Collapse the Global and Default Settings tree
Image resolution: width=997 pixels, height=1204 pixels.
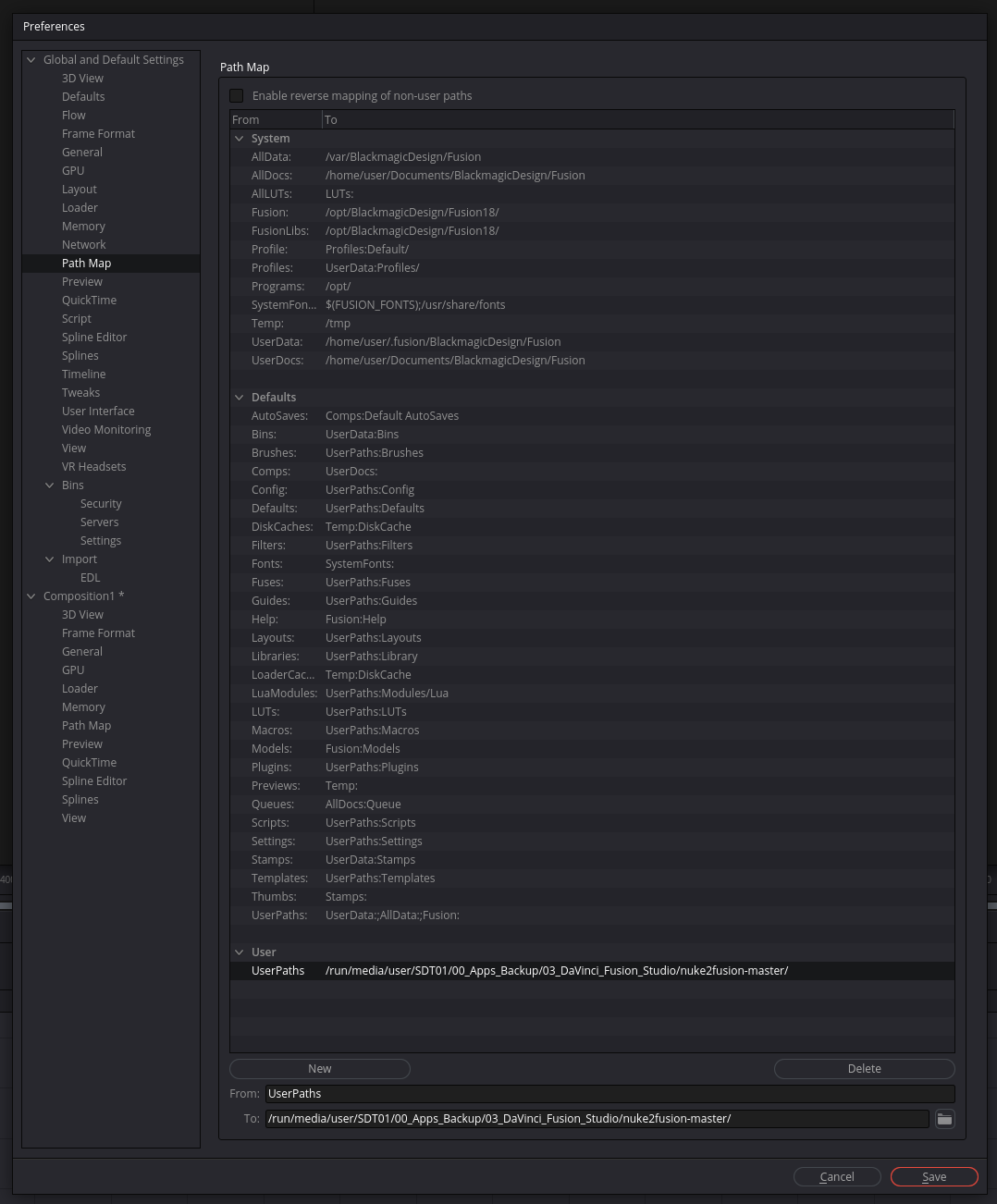[x=31, y=60]
